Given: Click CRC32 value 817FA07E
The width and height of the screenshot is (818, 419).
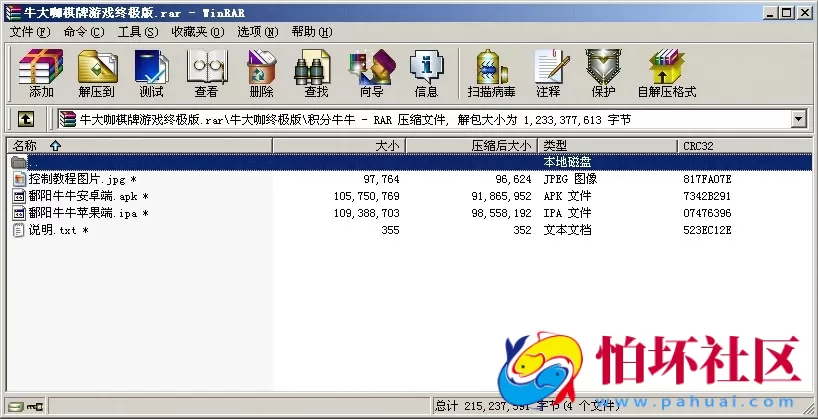Looking at the screenshot, I should coord(707,179).
